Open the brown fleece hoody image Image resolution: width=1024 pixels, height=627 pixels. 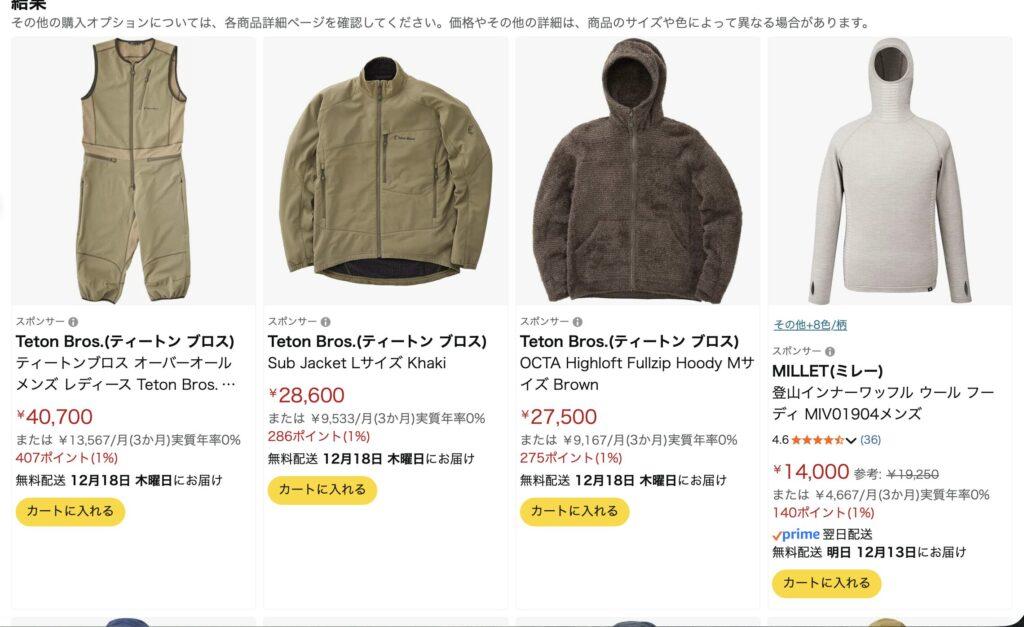(x=637, y=171)
